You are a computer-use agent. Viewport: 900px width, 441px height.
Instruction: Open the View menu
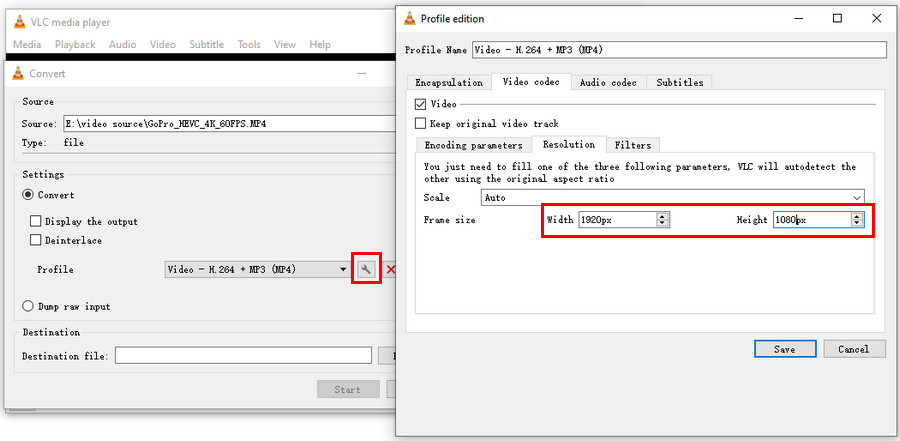(285, 44)
